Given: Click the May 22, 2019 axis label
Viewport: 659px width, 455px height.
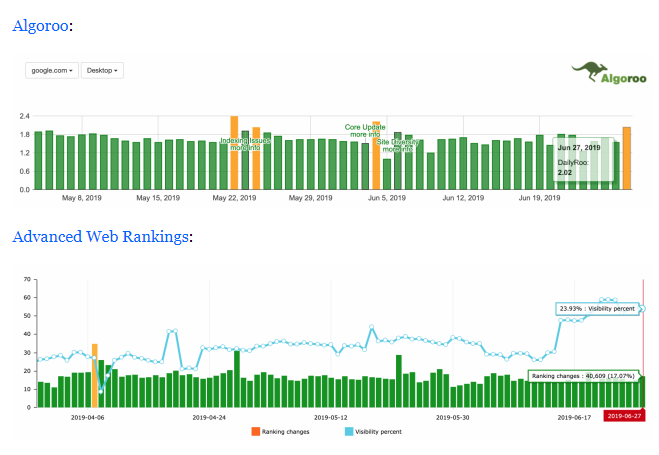Looking at the screenshot, I should [x=234, y=198].
